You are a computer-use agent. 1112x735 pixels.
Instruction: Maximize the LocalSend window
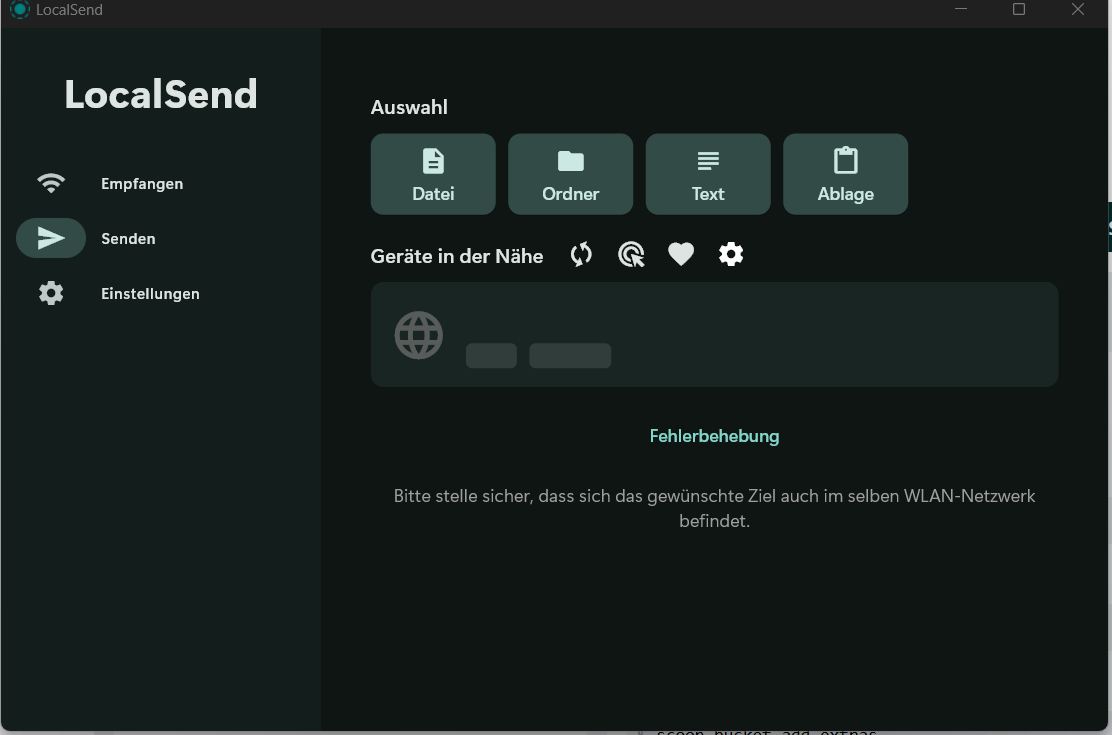1019,9
